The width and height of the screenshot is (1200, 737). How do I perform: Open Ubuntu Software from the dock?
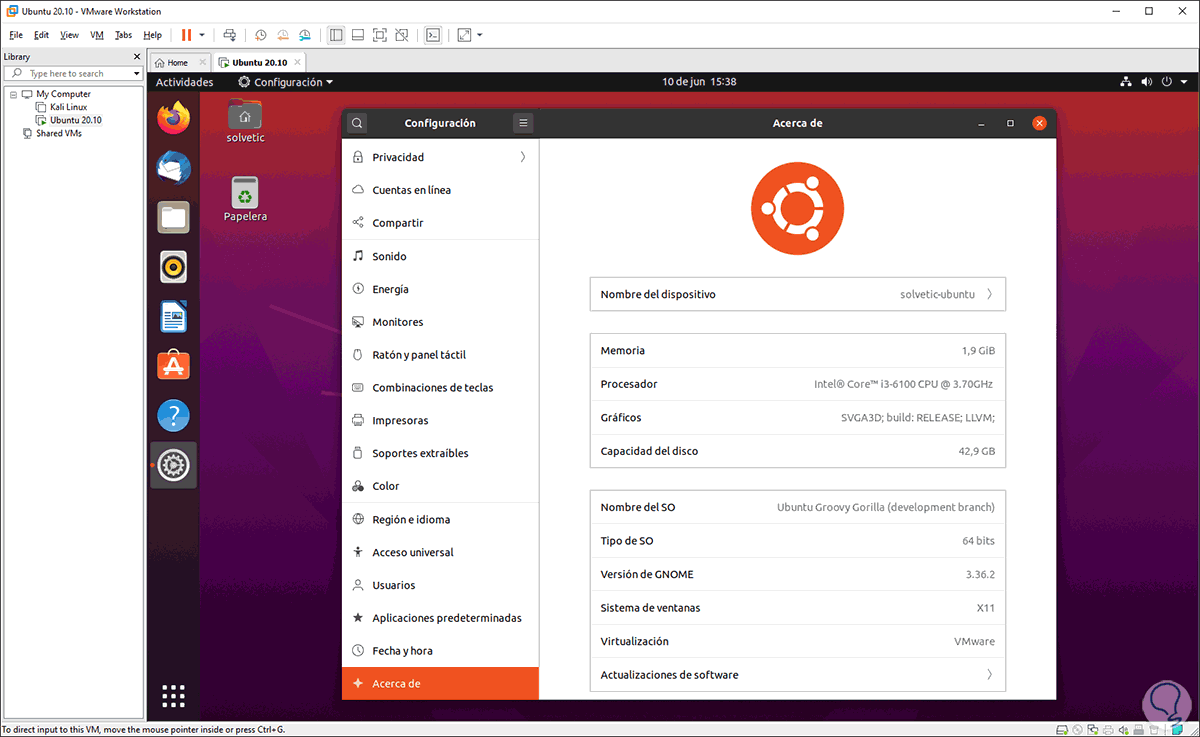pyautogui.click(x=174, y=366)
